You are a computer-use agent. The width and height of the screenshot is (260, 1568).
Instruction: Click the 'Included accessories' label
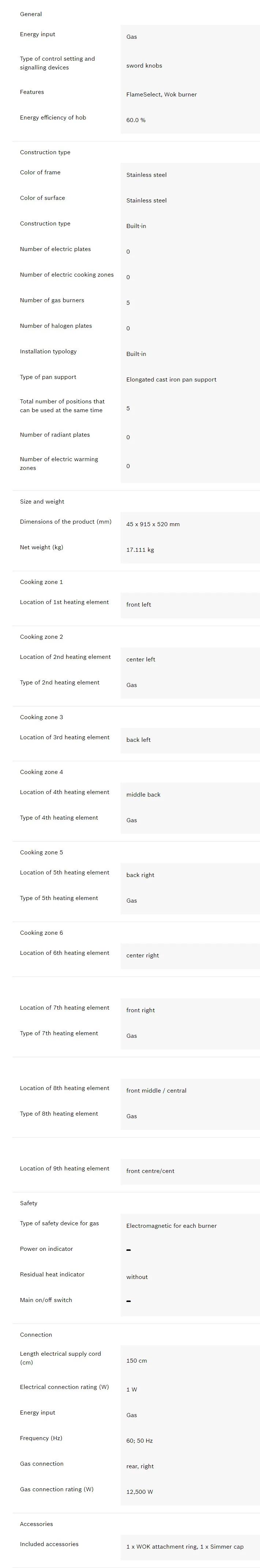49,1544
